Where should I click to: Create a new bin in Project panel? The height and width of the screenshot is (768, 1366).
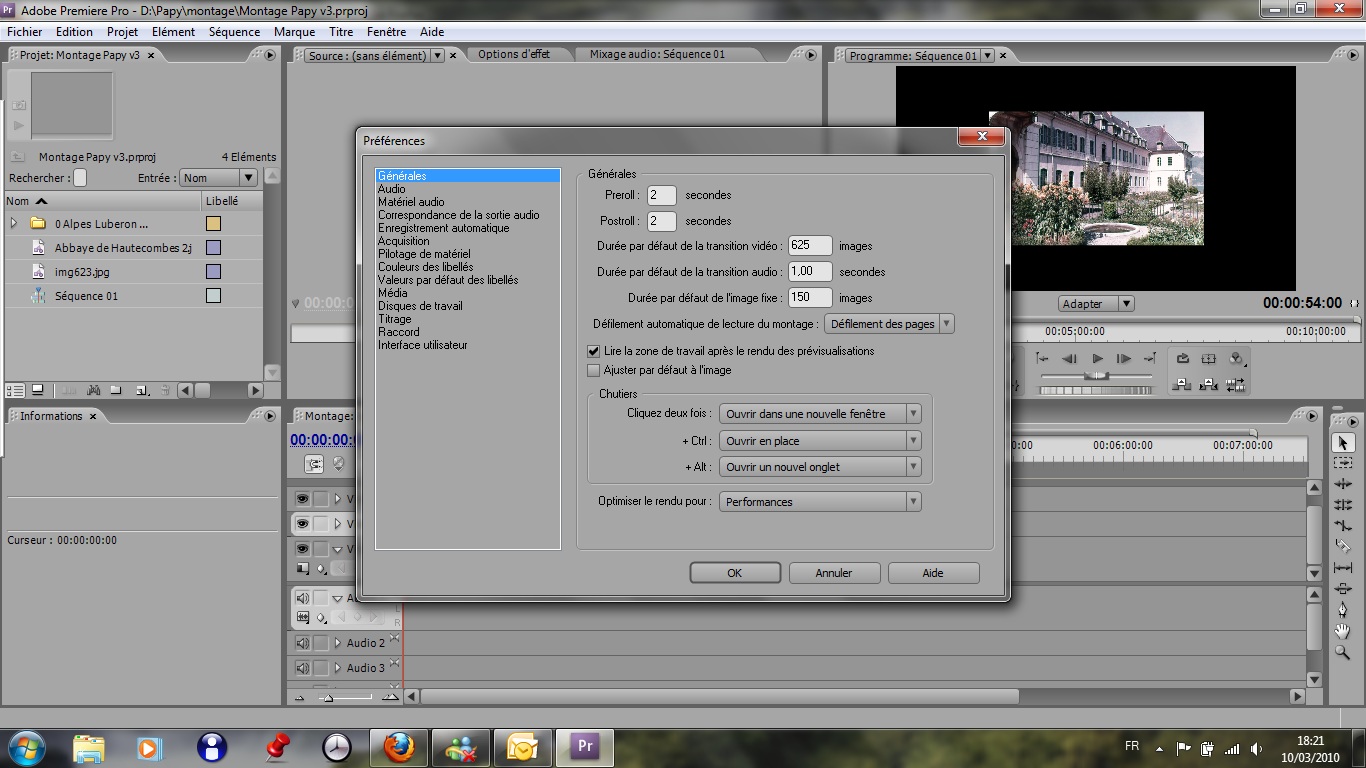tap(115, 390)
